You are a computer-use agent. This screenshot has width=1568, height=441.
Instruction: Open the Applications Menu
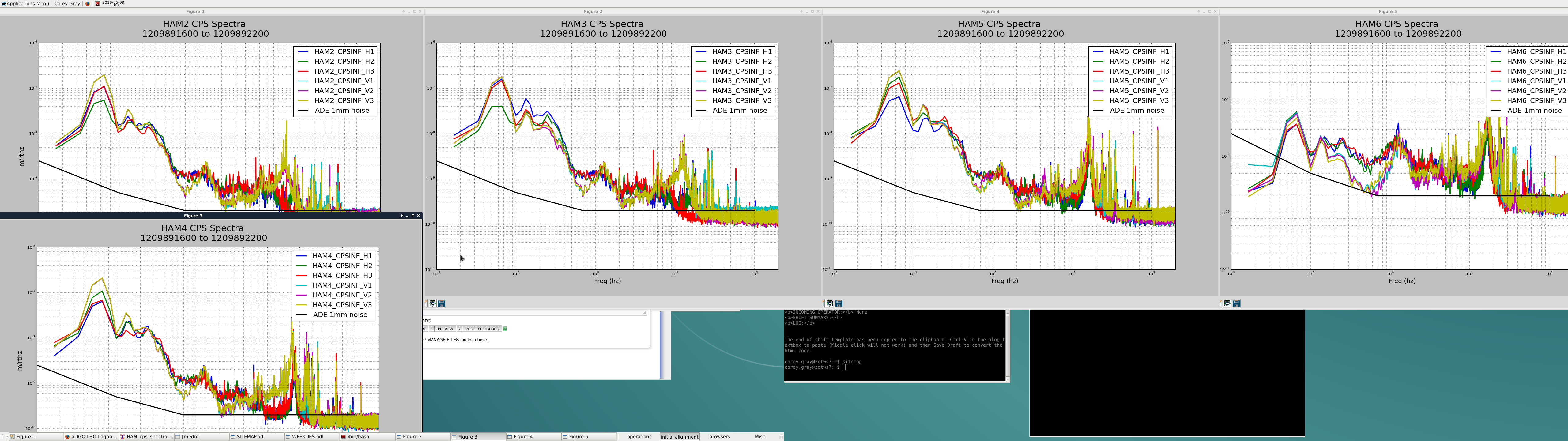(x=25, y=4)
